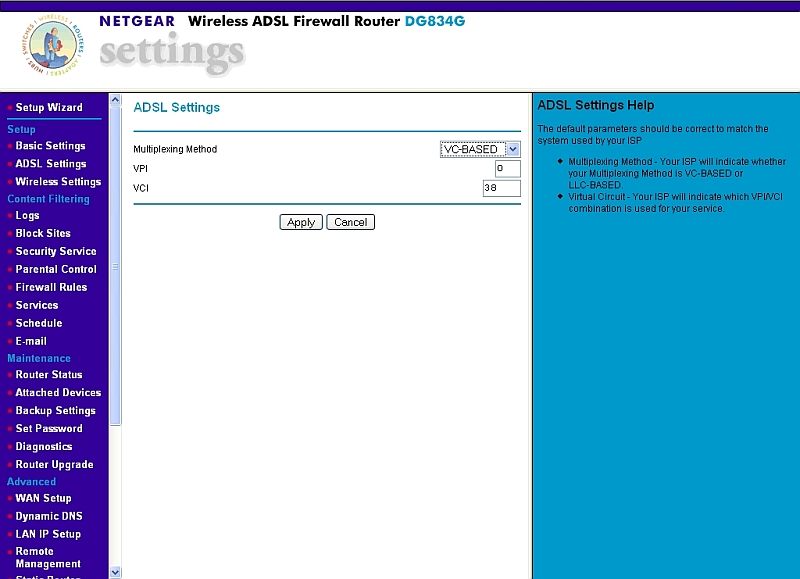Open the Setup Wizard
Viewport: 800px width, 579px height.
pos(48,107)
